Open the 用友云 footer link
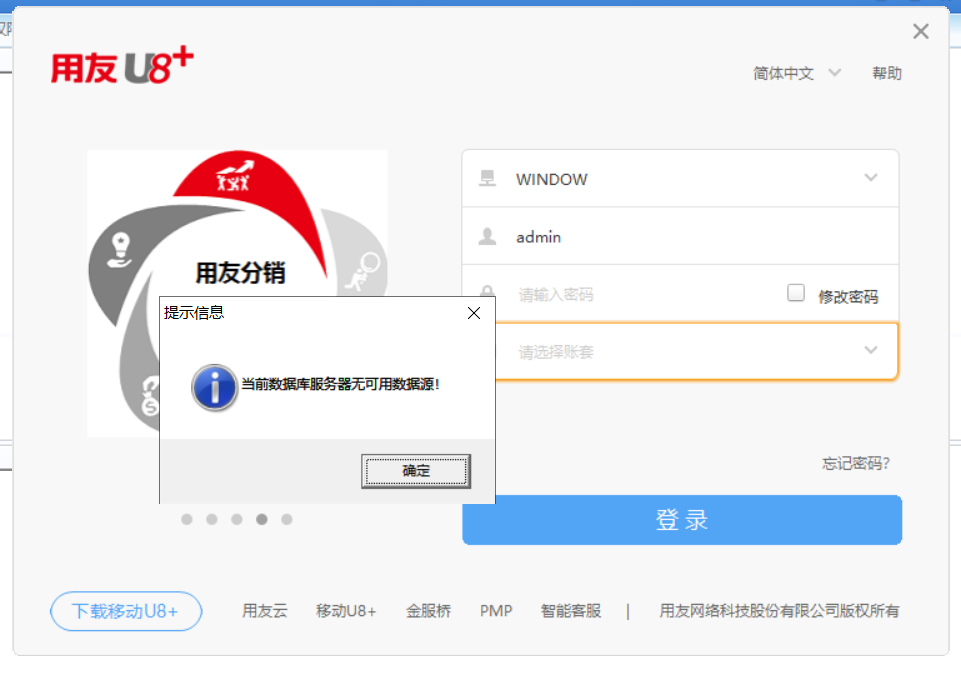961x675 pixels. click(x=264, y=611)
